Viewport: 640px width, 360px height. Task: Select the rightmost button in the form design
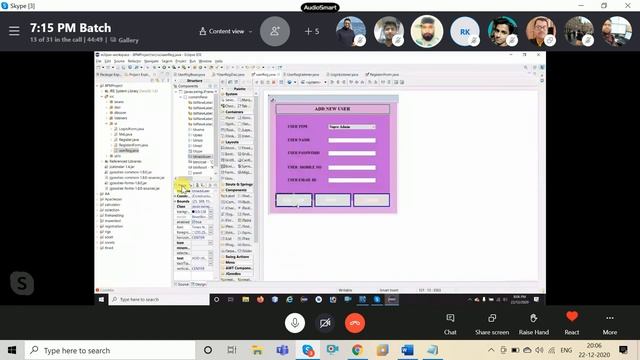[x=371, y=200]
